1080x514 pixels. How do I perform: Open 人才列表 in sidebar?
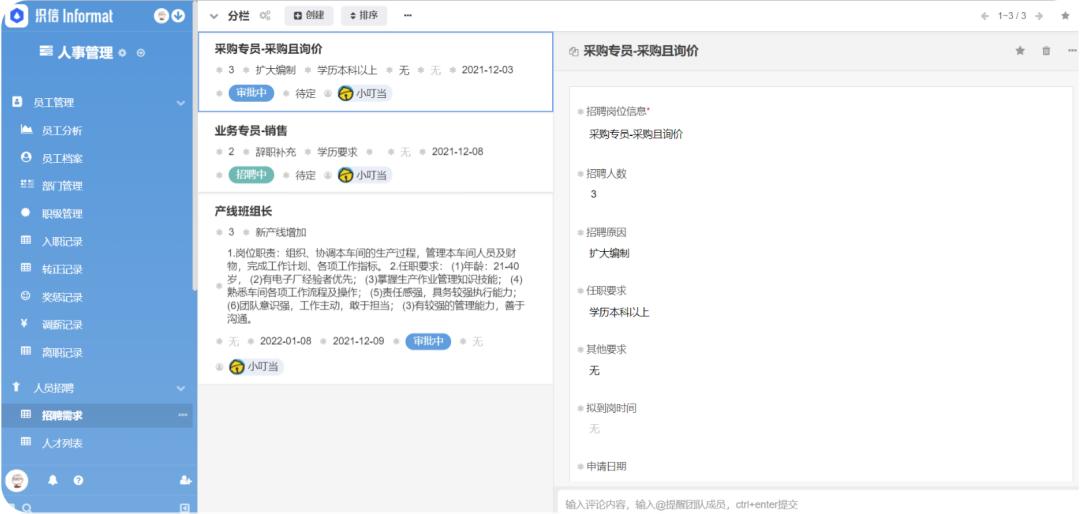pos(62,443)
